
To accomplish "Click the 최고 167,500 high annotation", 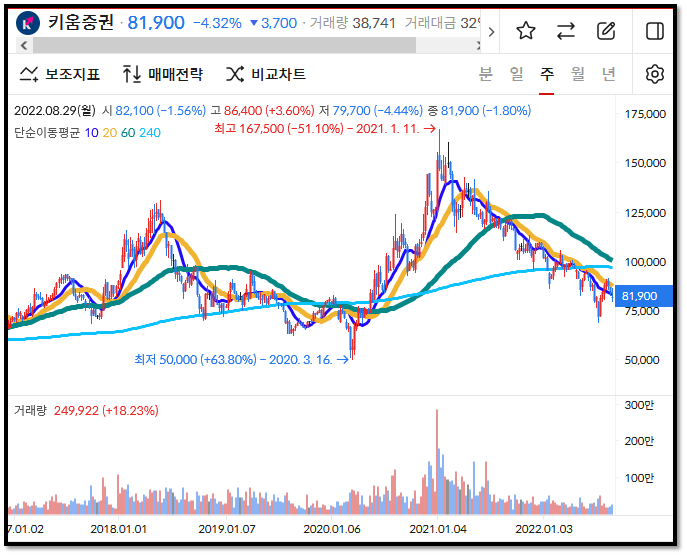I will point(324,129).
